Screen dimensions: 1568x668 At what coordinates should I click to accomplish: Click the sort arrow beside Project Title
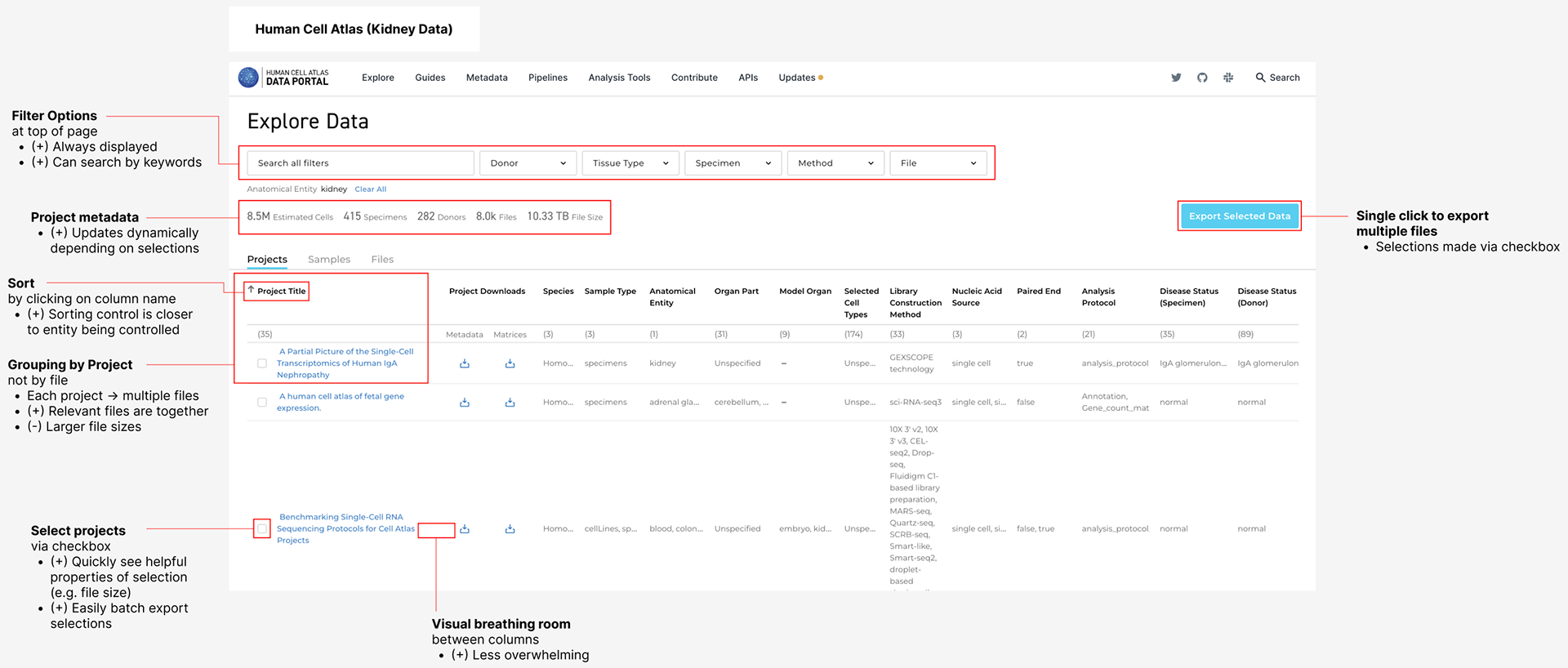(251, 290)
